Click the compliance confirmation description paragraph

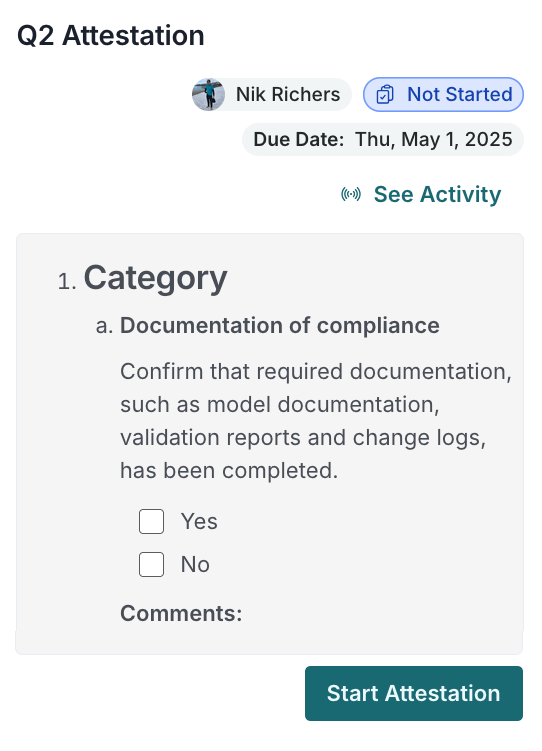[316, 421]
